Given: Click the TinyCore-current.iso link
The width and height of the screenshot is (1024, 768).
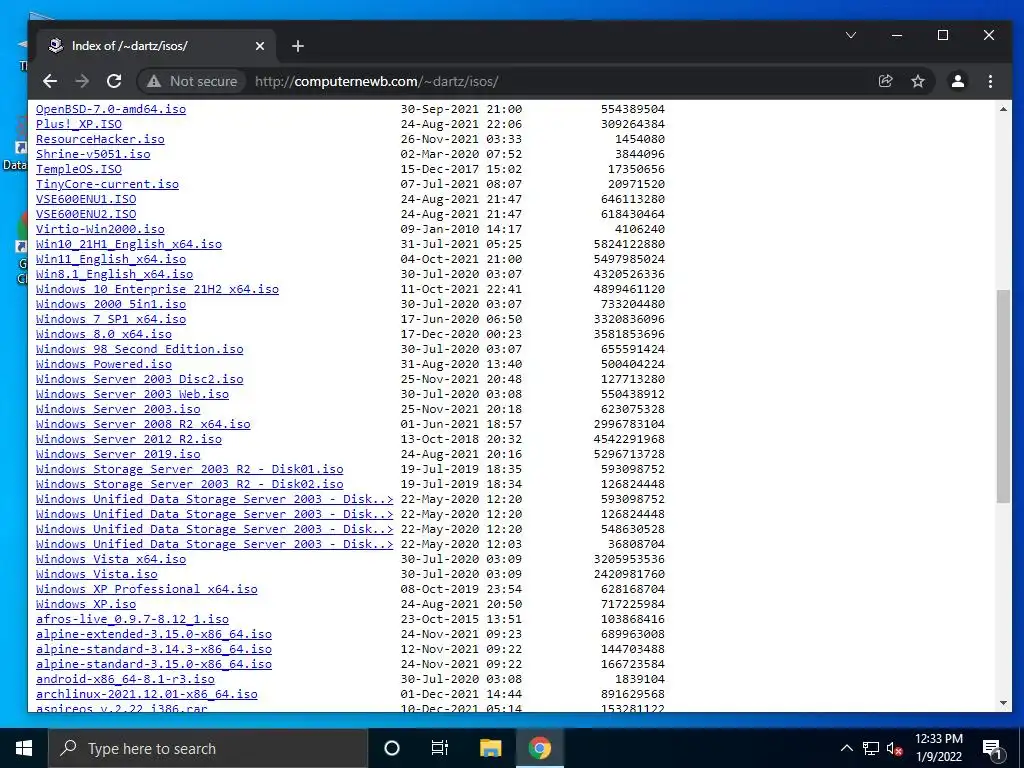Looking at the screenshot, I should point(107,184).
